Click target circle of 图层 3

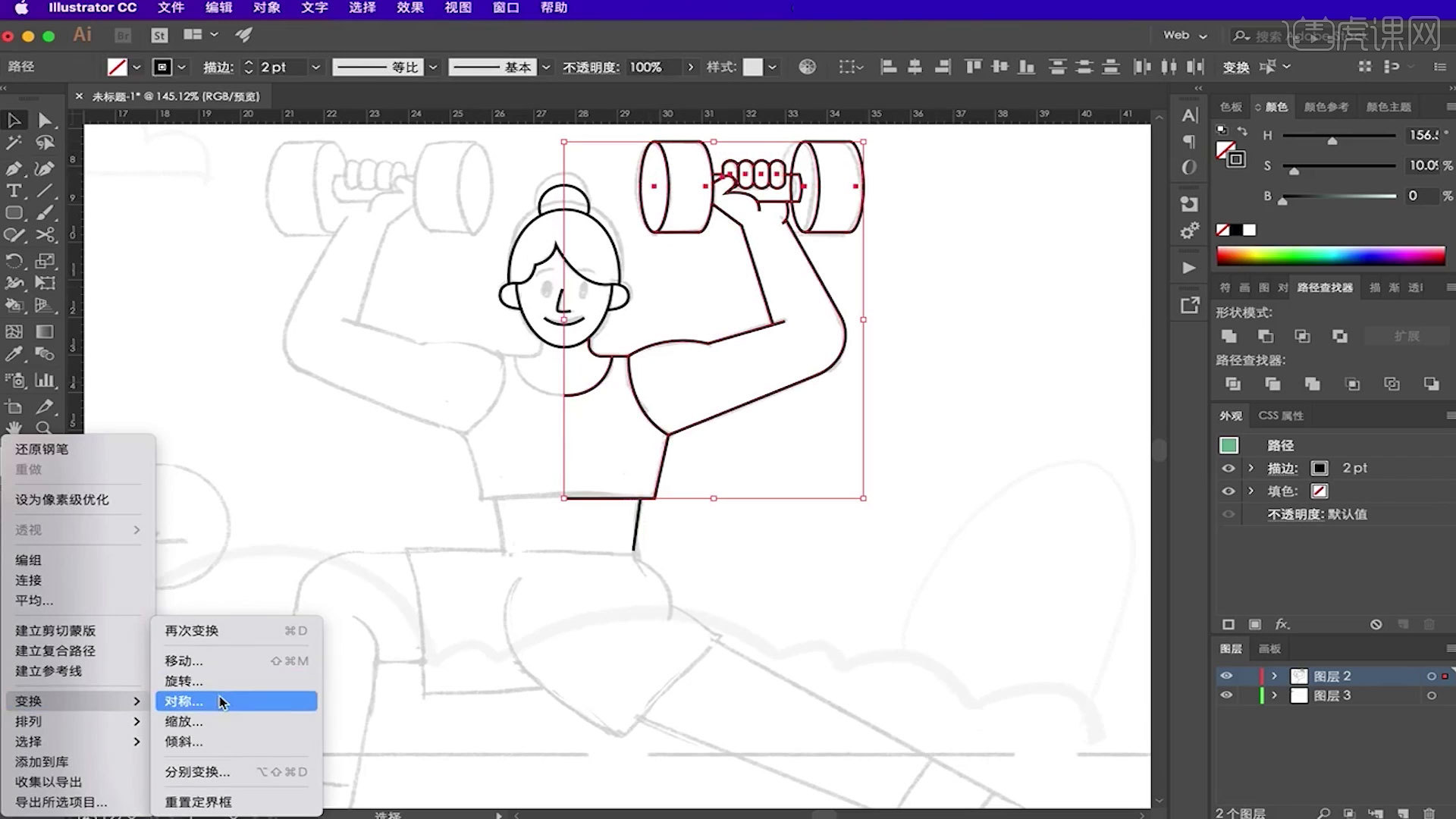(1432, 695)
